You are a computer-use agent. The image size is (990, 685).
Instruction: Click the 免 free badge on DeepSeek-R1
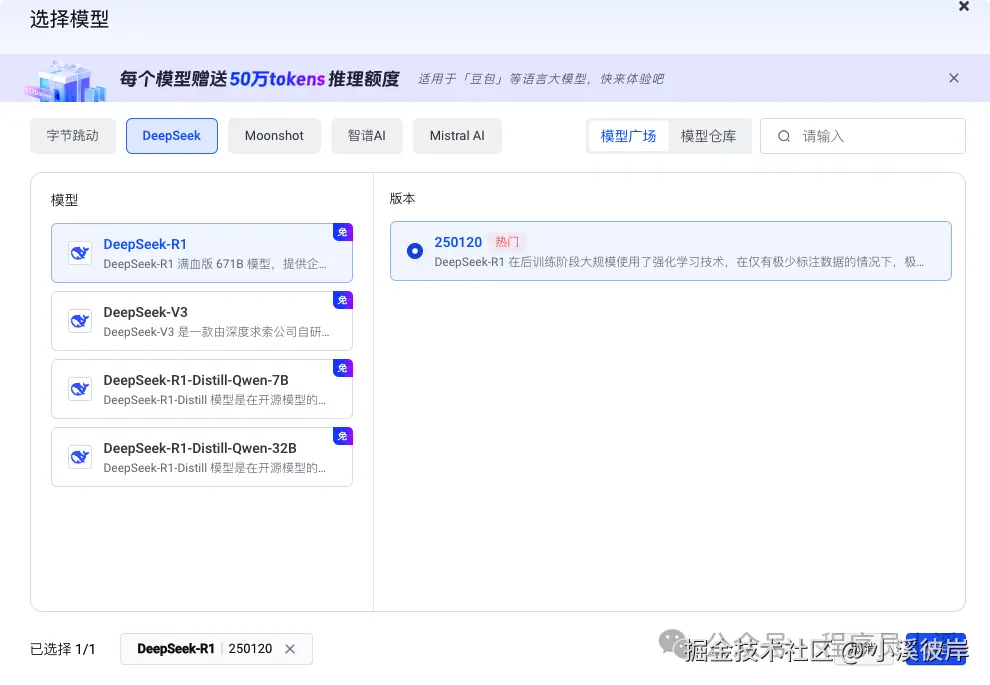tap(343, 231)
